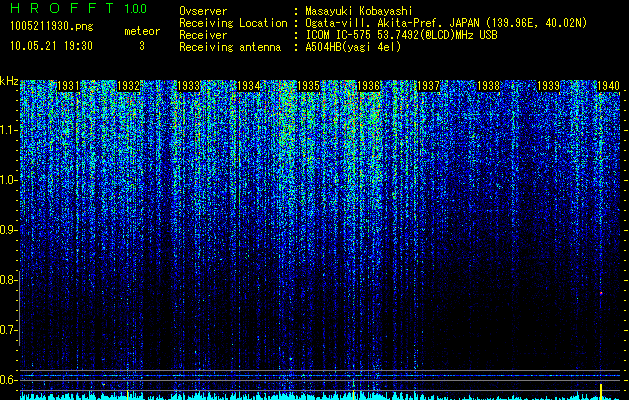Click the 1940 time marker
This screenshot has width=629, height=400.
609,86
